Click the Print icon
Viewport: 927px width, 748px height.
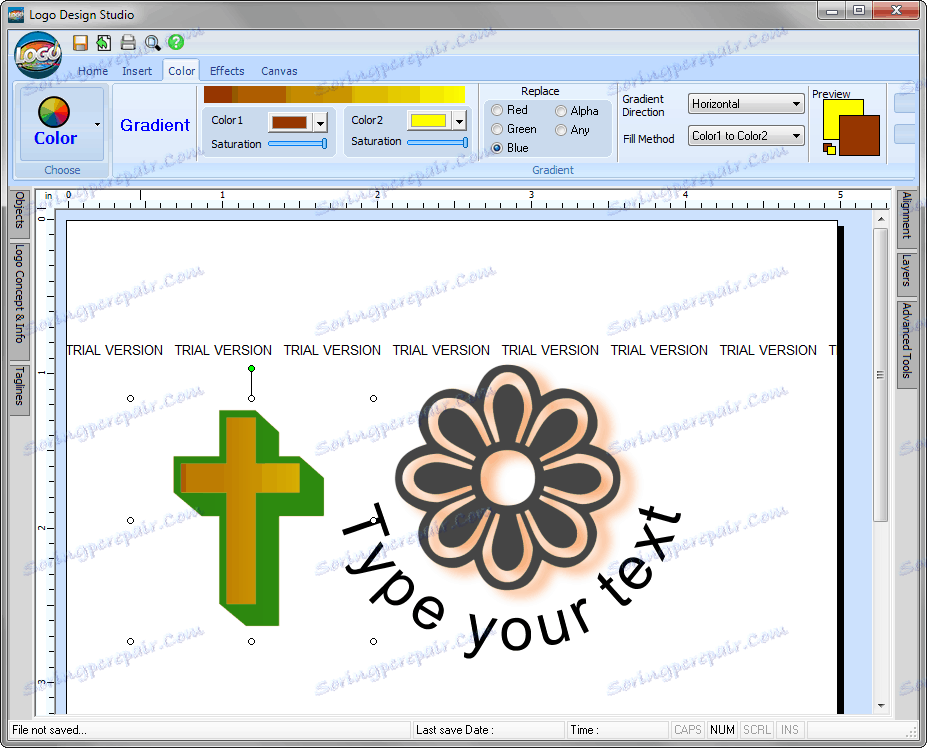128,43
